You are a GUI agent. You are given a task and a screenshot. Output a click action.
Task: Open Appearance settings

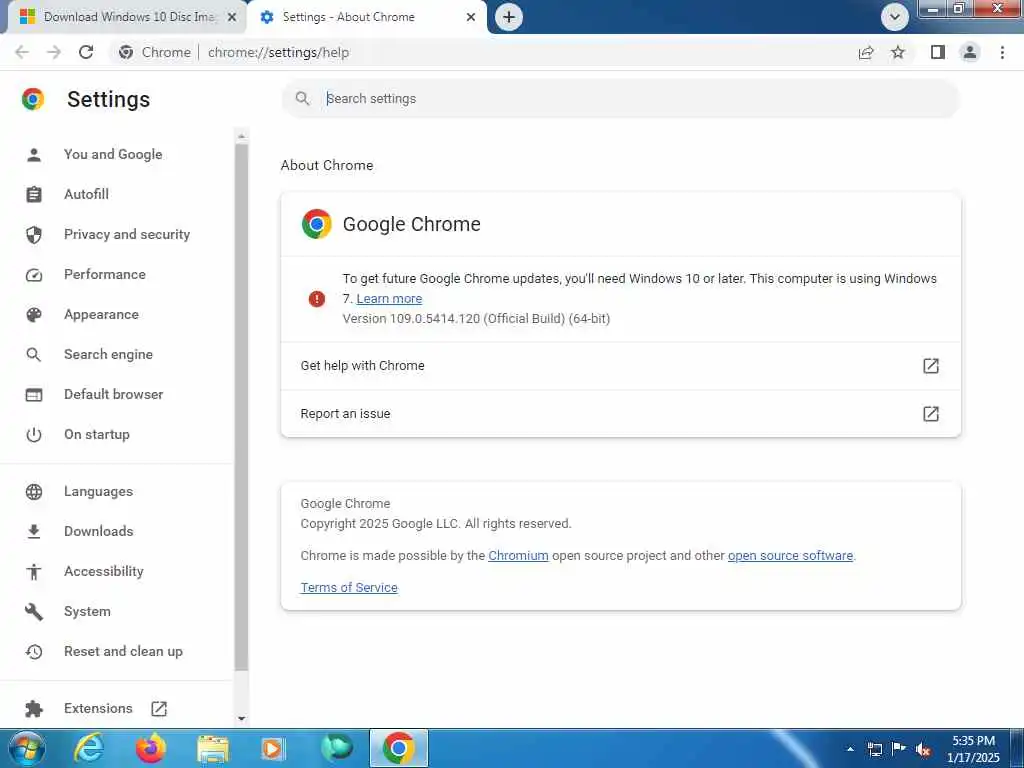[101, 314]
